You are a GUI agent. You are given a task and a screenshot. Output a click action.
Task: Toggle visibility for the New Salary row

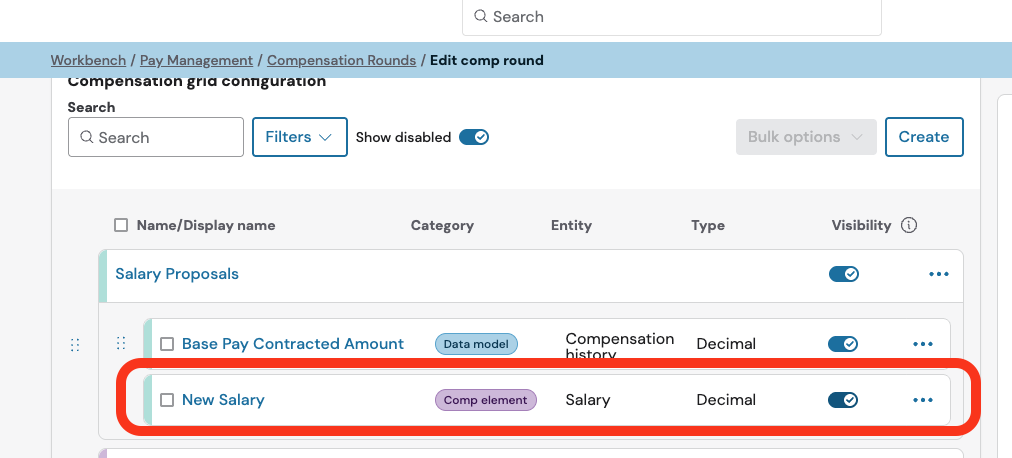[x=843, y=400]
